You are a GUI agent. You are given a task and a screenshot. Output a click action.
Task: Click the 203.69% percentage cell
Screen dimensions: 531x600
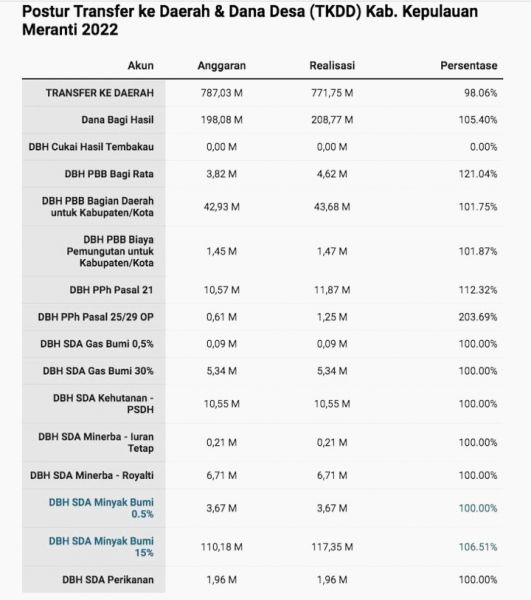pyautogui.click(x=478, y=317)
